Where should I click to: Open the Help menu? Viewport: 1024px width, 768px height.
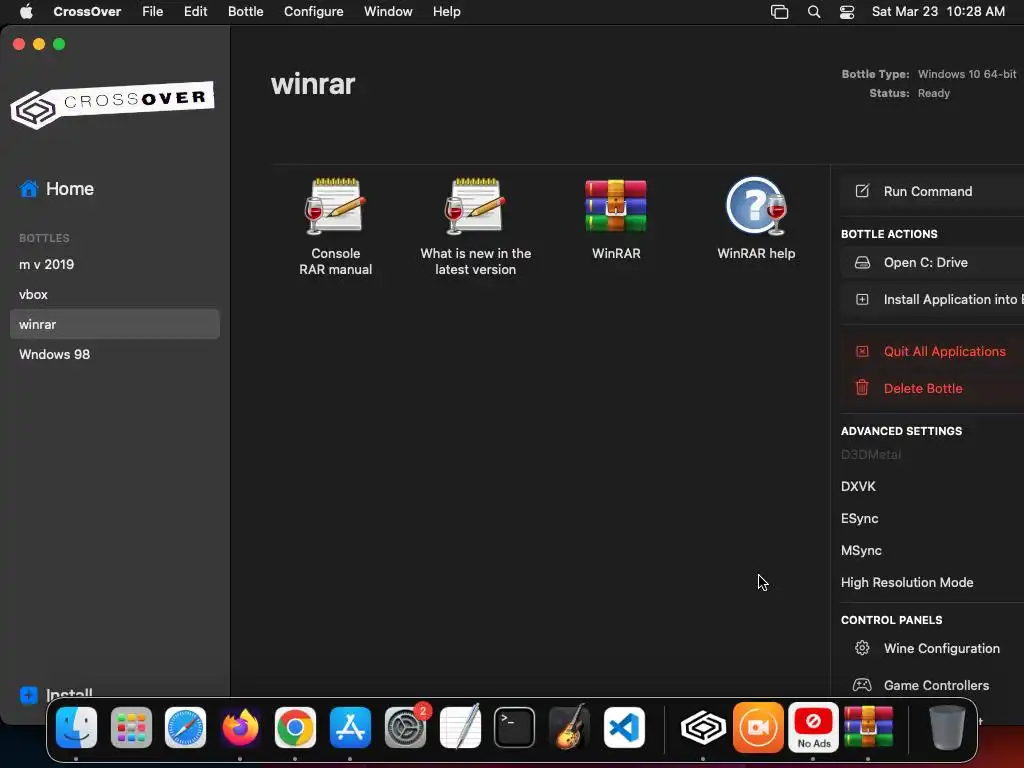[447, 12]
